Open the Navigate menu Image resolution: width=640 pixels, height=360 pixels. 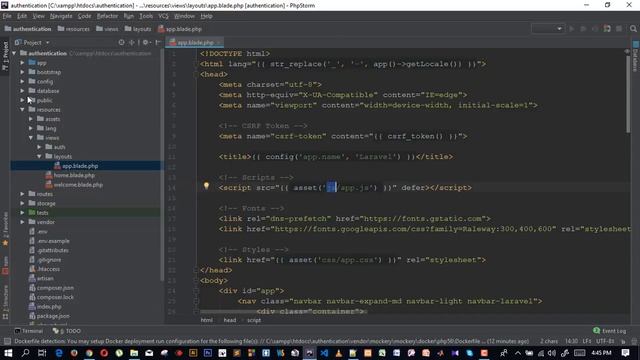[61, 16]
